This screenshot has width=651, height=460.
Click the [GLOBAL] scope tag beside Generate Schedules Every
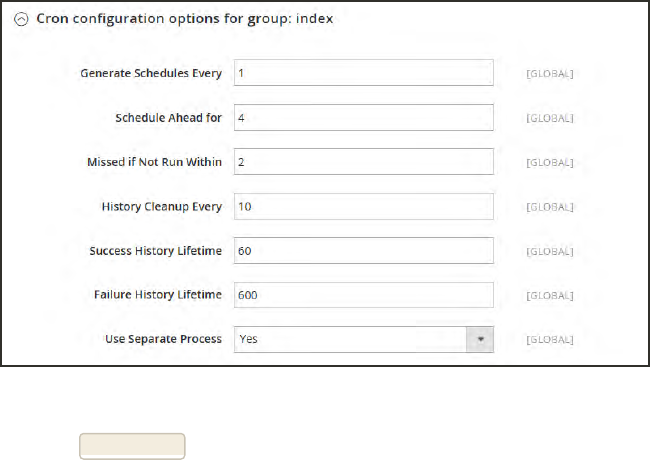[550, 73]
